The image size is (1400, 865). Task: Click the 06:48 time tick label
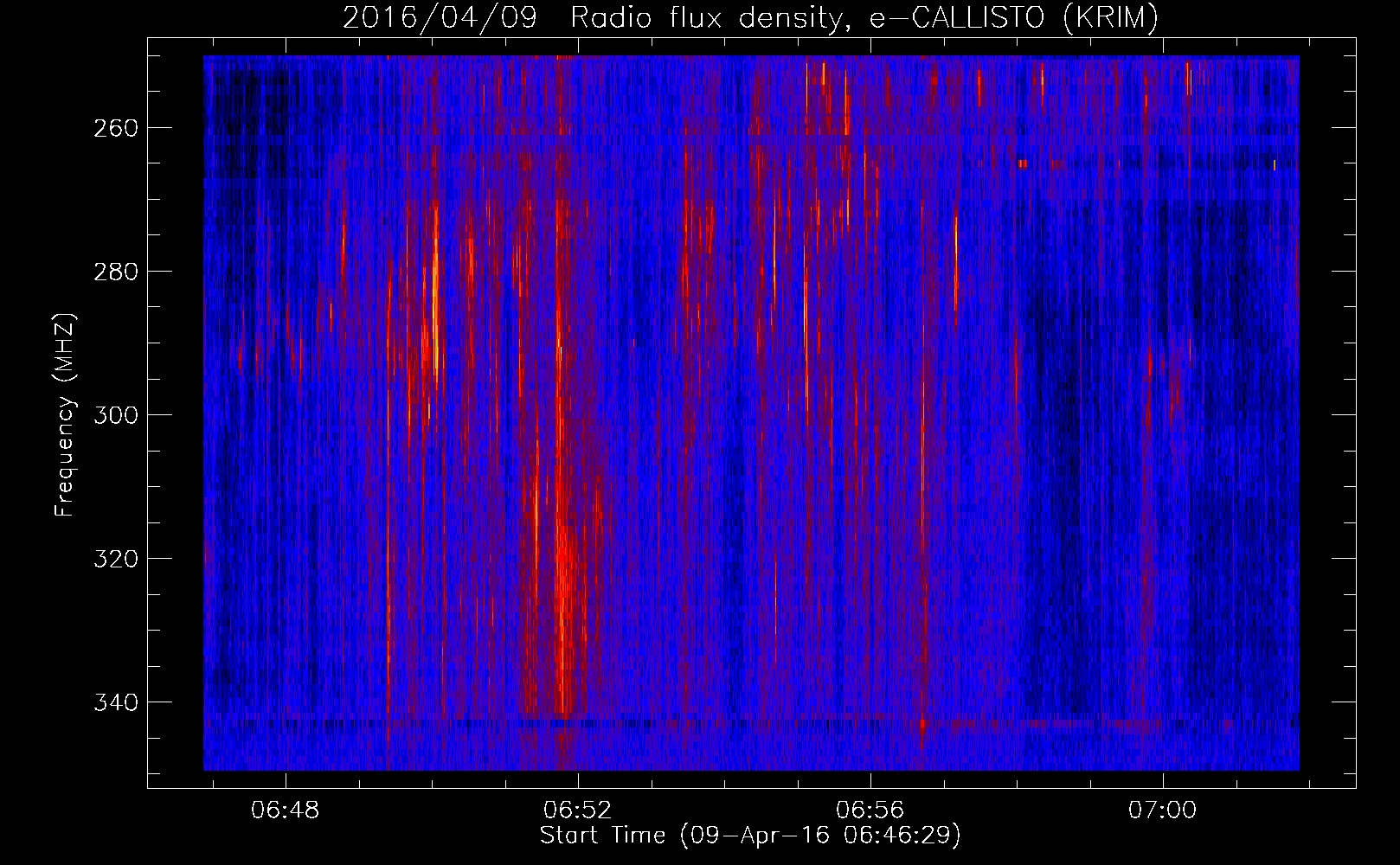tap(286, 811)
